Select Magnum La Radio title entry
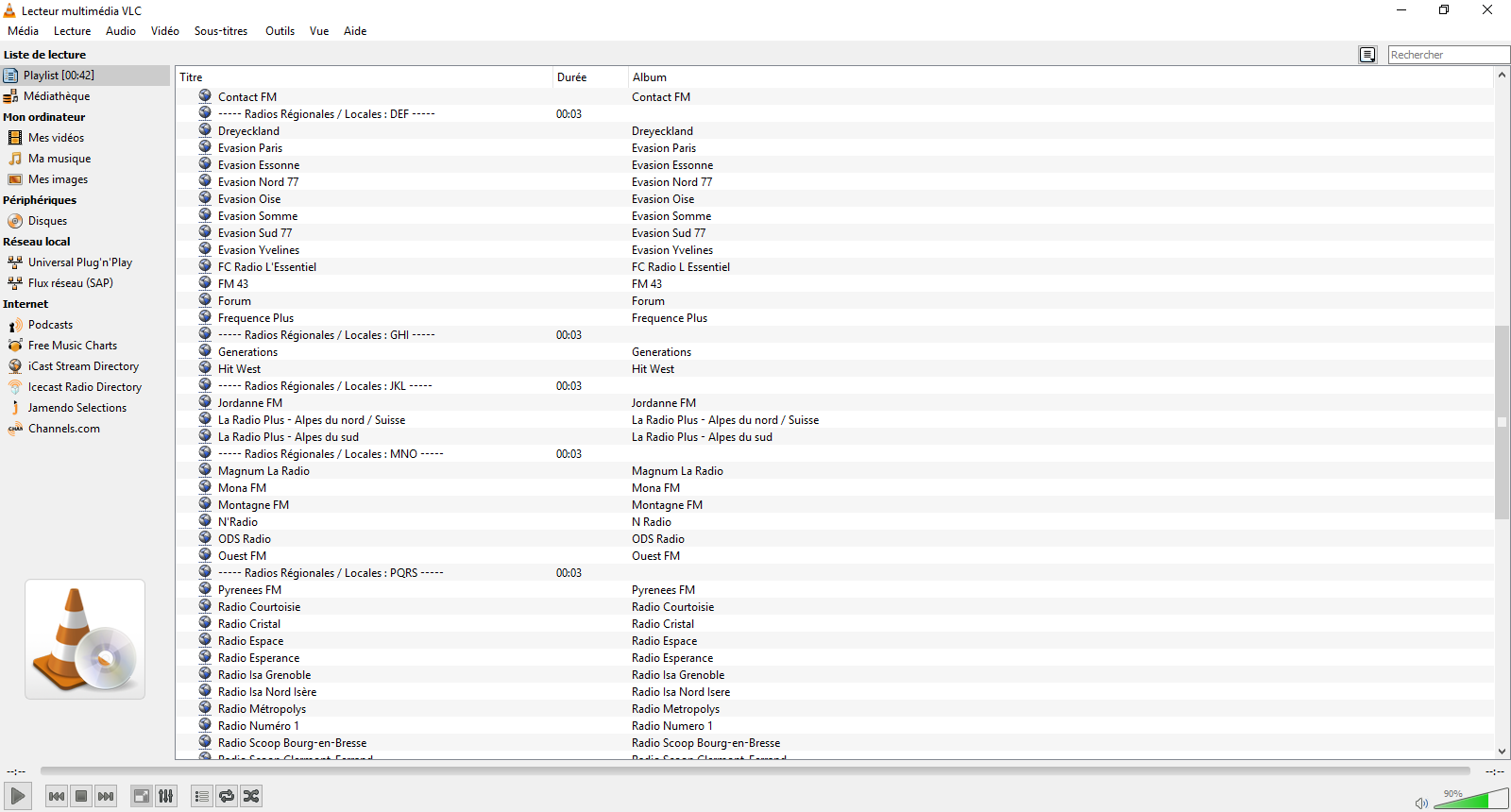Image resolution: width=1511 pixels, height=812 pixels. click(x=263, y=471)
